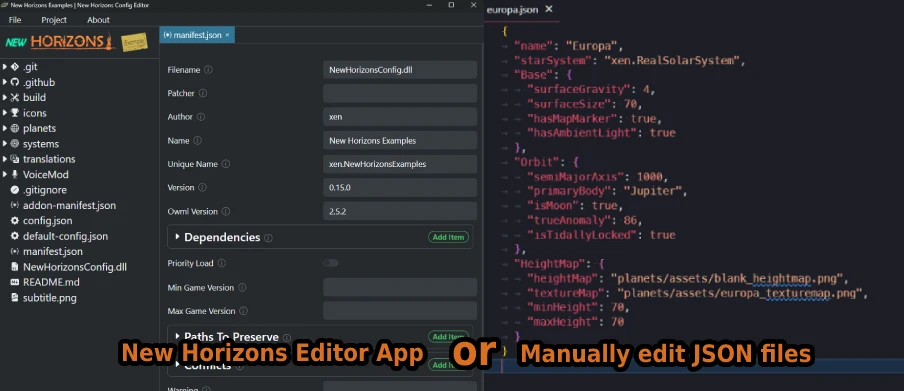904x391 pixels.
Task: Click info icon next to Min Game Version
Action: point(242,287)
